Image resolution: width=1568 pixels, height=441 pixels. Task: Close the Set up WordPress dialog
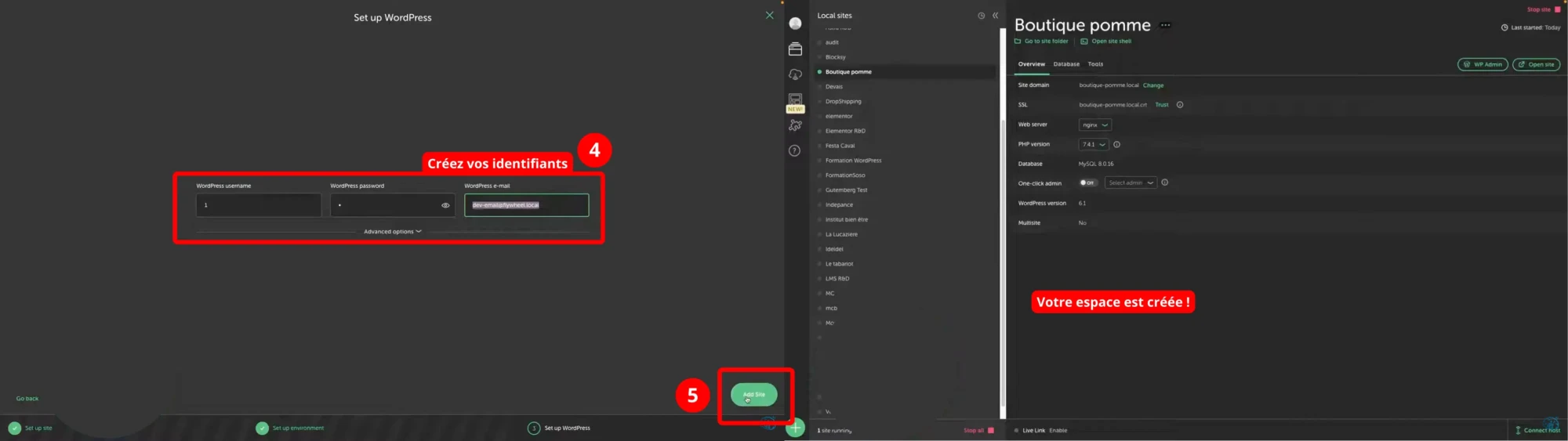769,15
